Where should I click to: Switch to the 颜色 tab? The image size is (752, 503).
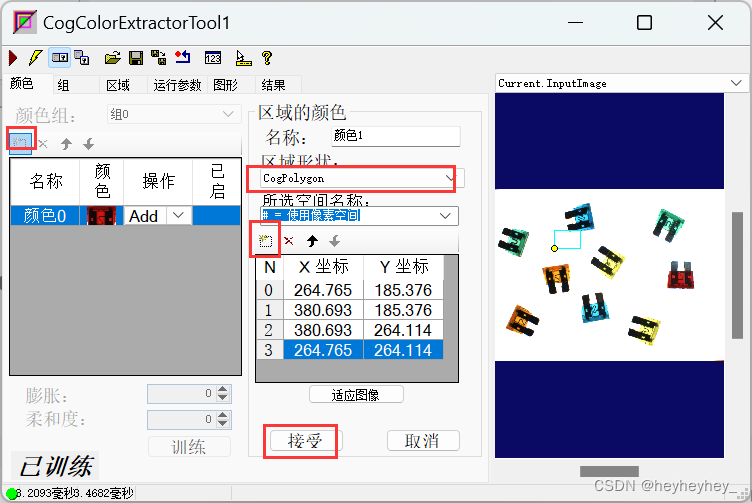pos(22,83)
